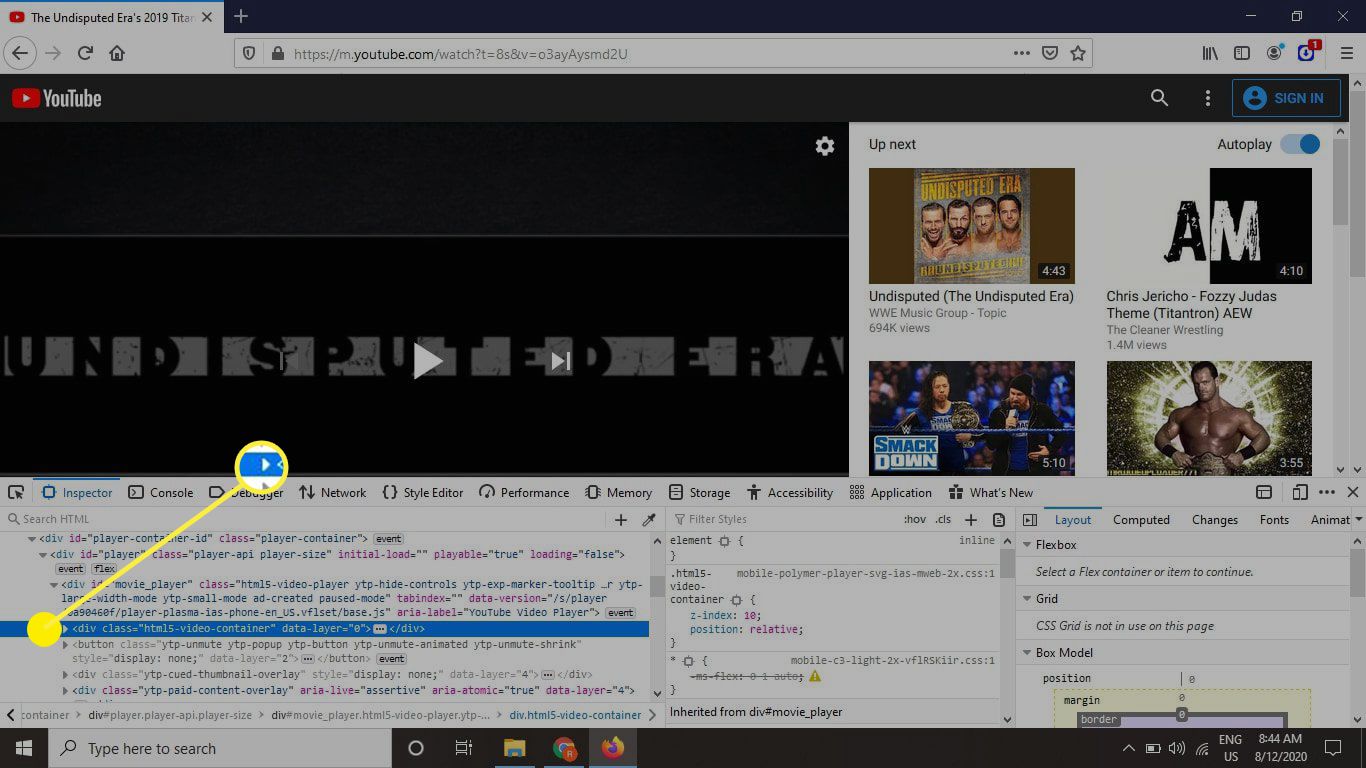Image resolution: width=1366 pixels, height=768 pixels.
Task: Open What's New panel
Action: click(x=990, y=492)
